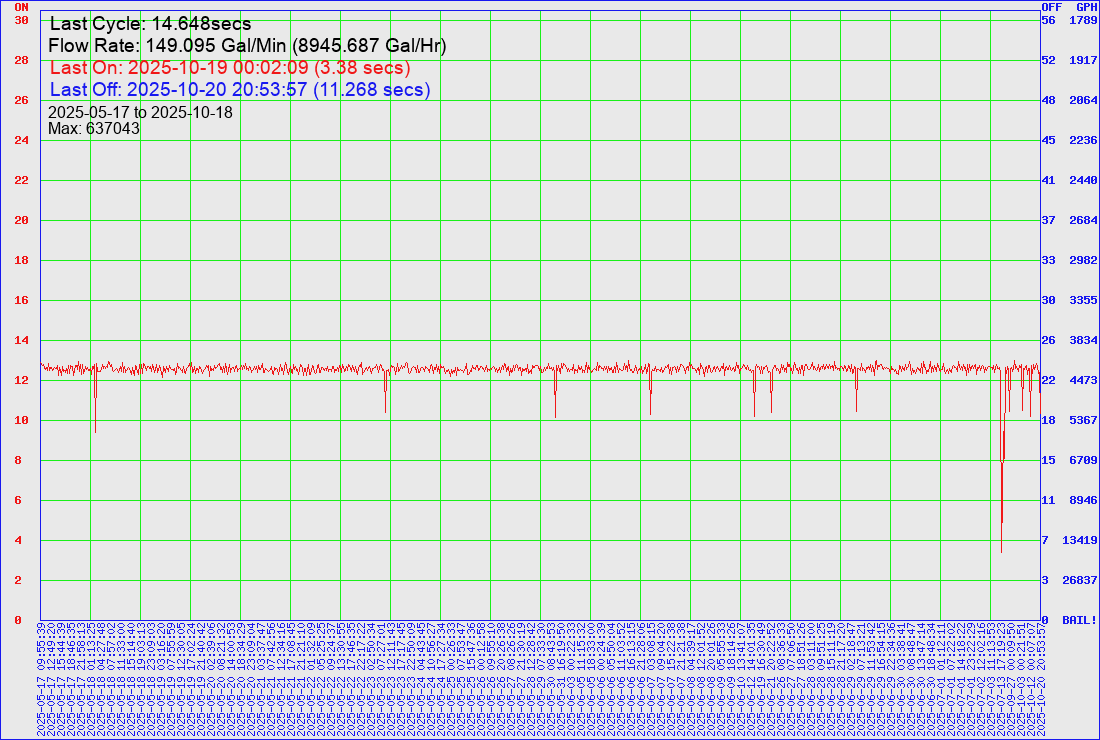This screenshot has height=740, width=1100.
Task: Click the blue OFF axis header
Action: point(1051,6)
